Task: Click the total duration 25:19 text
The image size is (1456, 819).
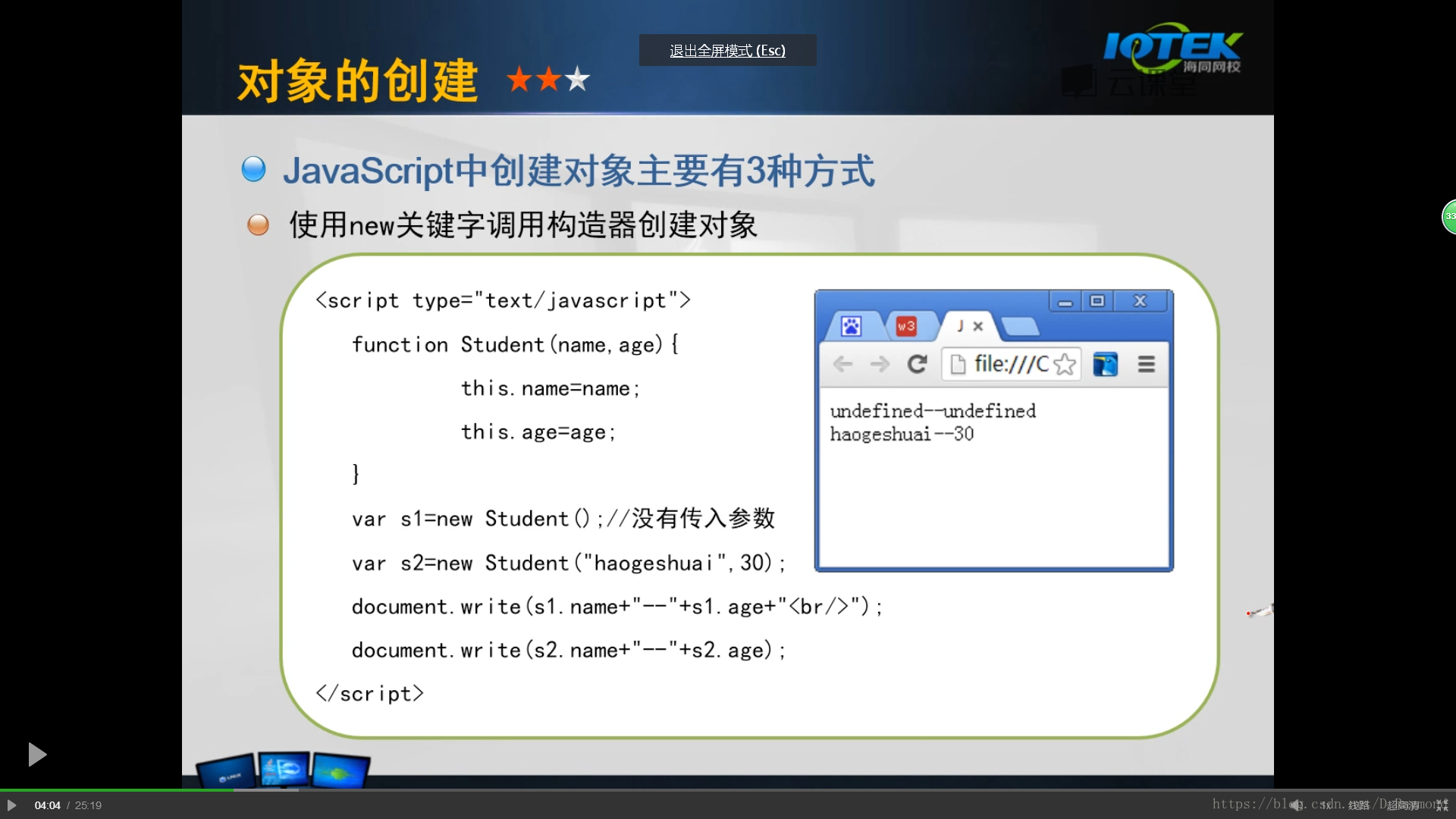Action: (x=88, y=805)
